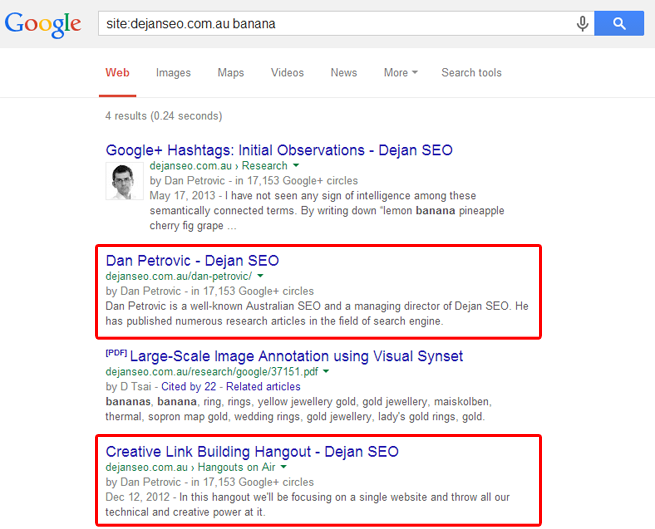Go to the Videos tab
This screenshot has height=529, width=655.
(287, 73)
